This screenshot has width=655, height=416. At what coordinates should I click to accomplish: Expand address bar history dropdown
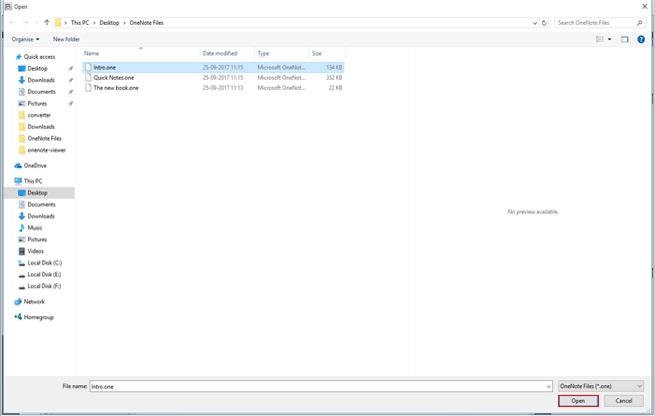(x=535, y=23)
